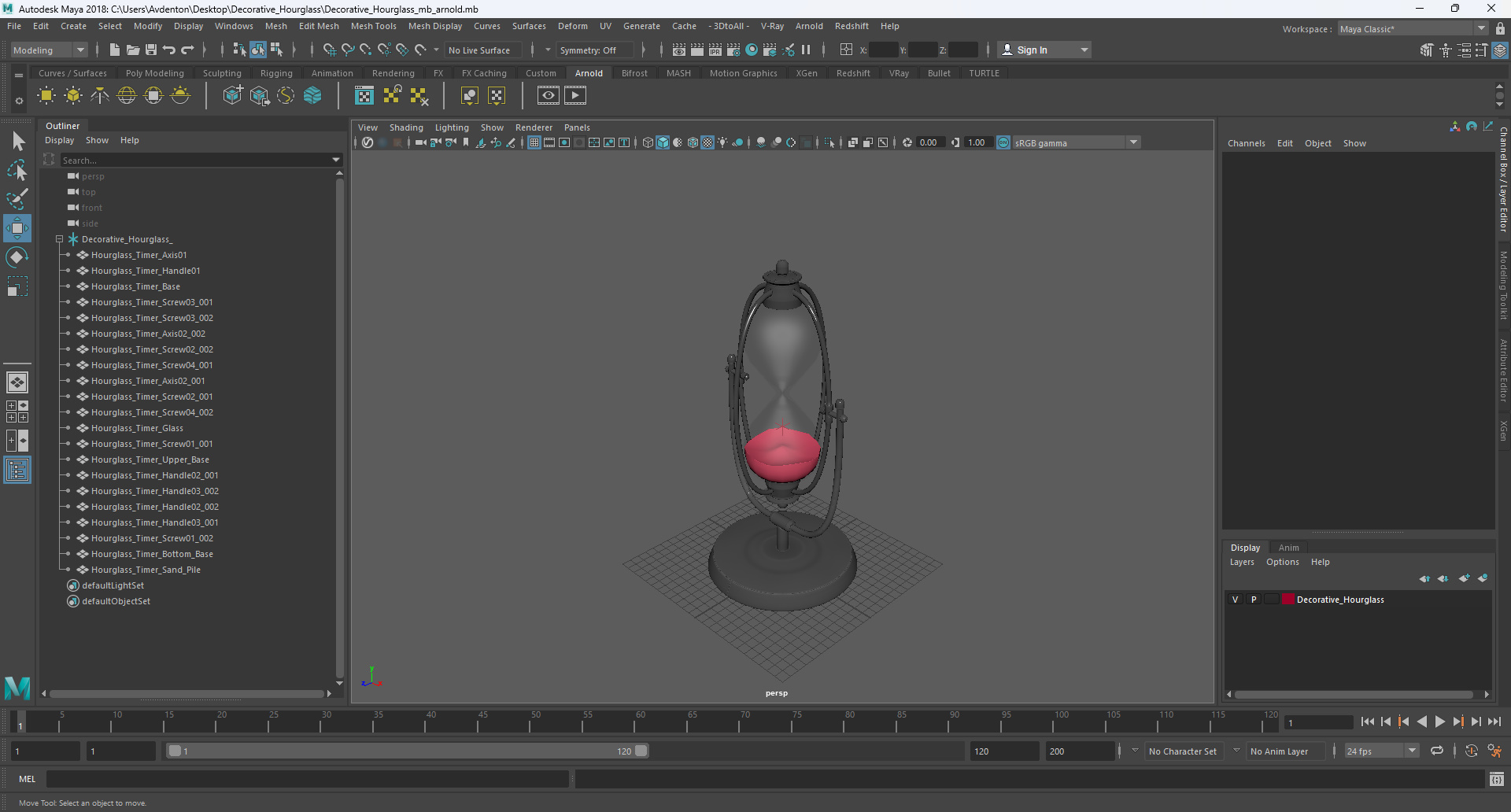This screenshot has width=1511, height=812.
Task: Choose the Paint Selection tool
Action: (17, 198)
